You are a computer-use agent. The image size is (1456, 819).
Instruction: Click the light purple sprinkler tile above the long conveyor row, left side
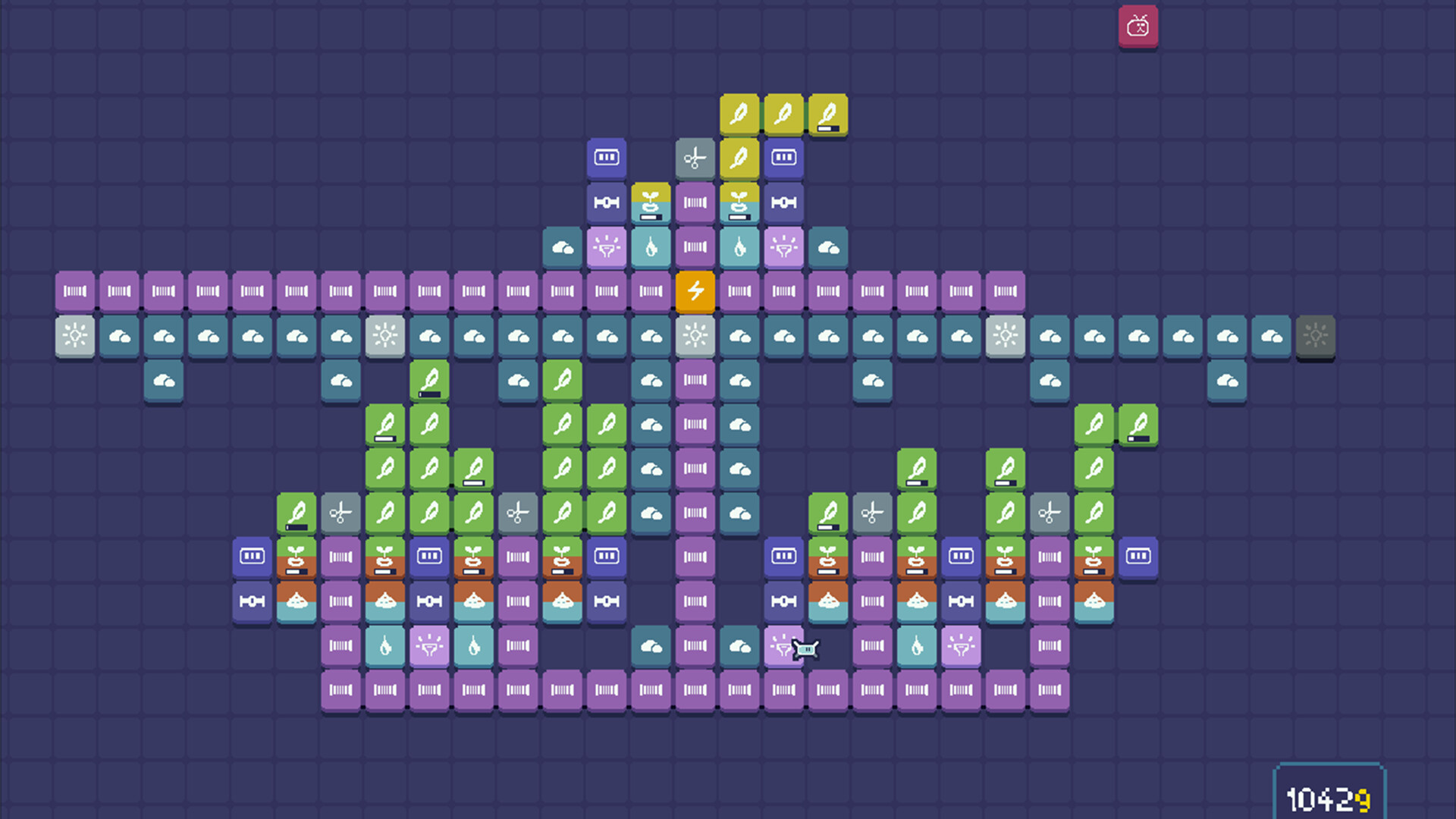pyautogui.click(x=606, y=247)
